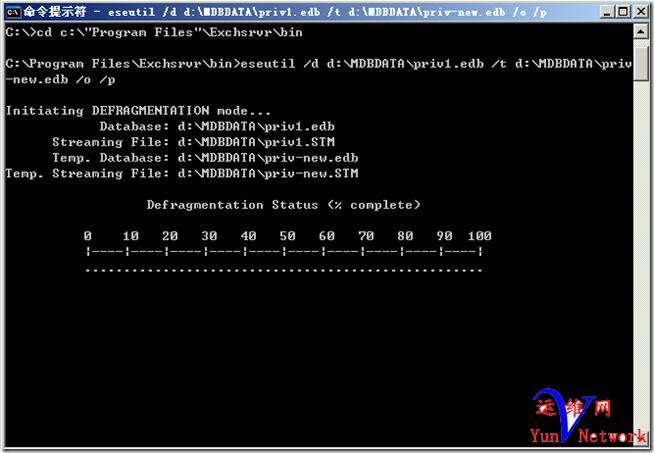
Task: Click the 'Temp. Streaming File' priv-new.STM line
Action: (182, 174)
